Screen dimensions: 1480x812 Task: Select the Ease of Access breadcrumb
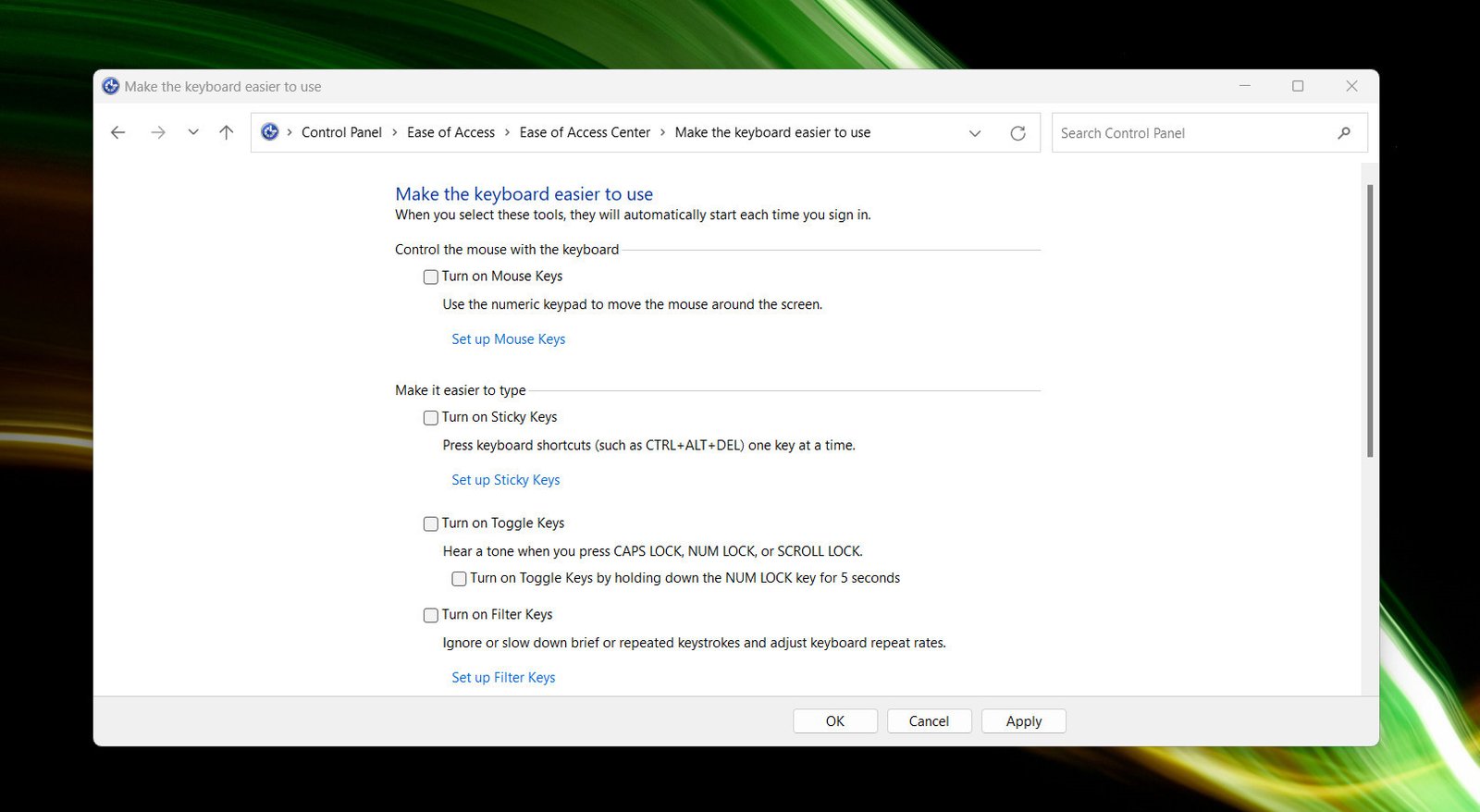coord(450,132)
